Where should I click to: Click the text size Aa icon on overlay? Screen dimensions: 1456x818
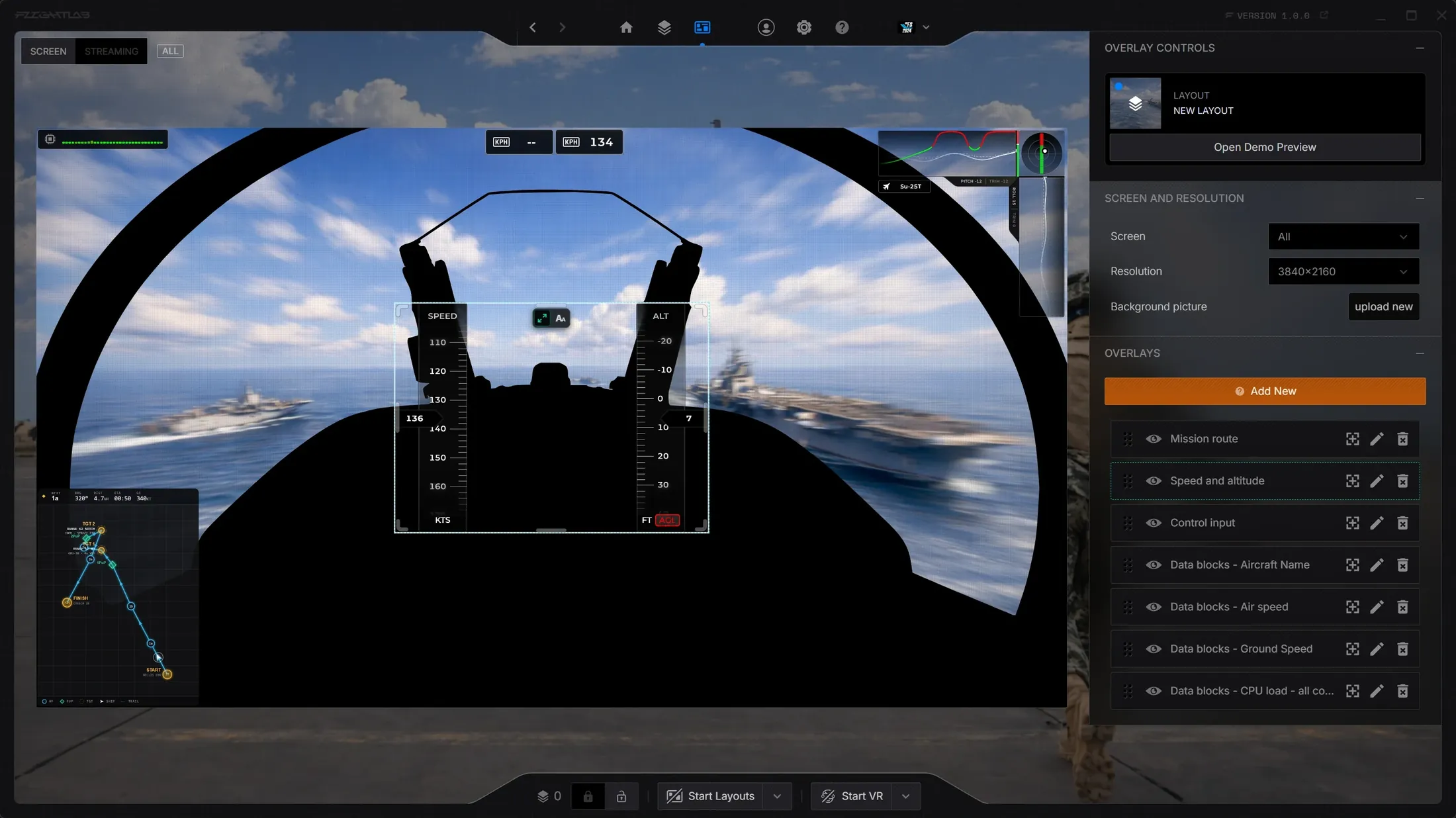pos(561,318)
